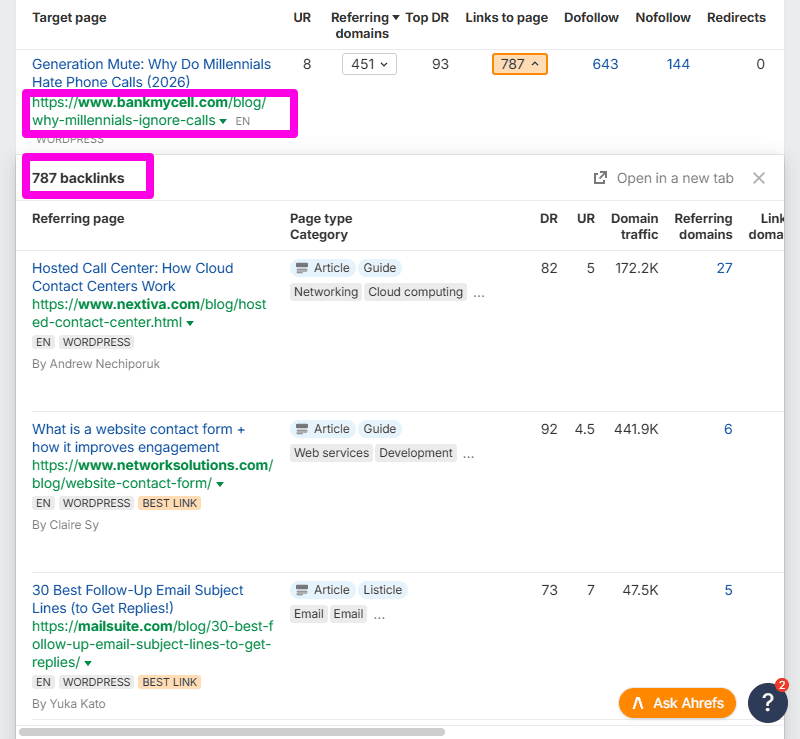Click the Guide tag in nextiva row
Image resolution: width=800 pixels, height=739 pixels.
pos(380,268)
